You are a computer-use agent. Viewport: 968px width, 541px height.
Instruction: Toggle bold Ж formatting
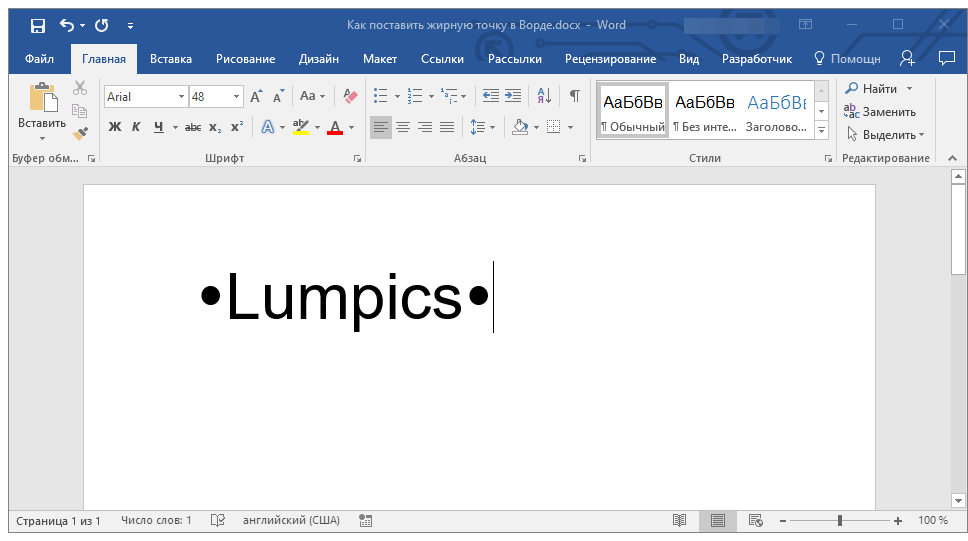coord(115,127)
